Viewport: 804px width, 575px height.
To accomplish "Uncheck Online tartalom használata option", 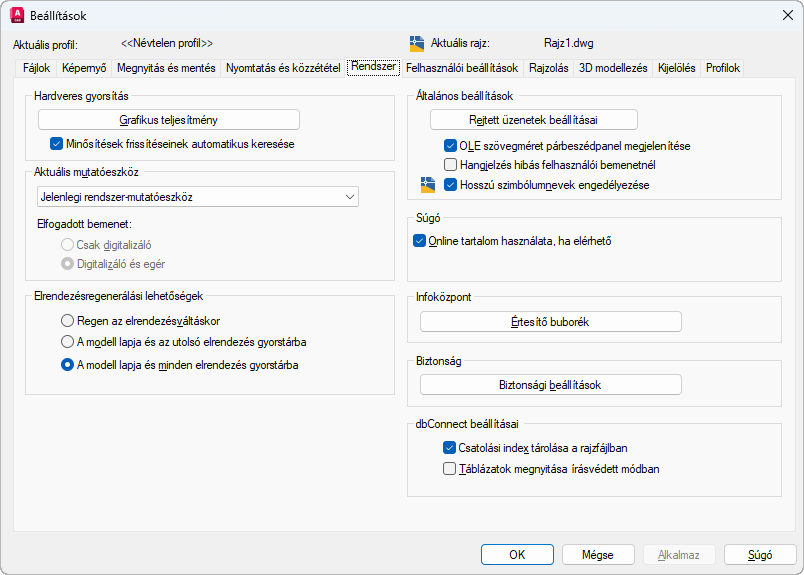I will 420,241.
